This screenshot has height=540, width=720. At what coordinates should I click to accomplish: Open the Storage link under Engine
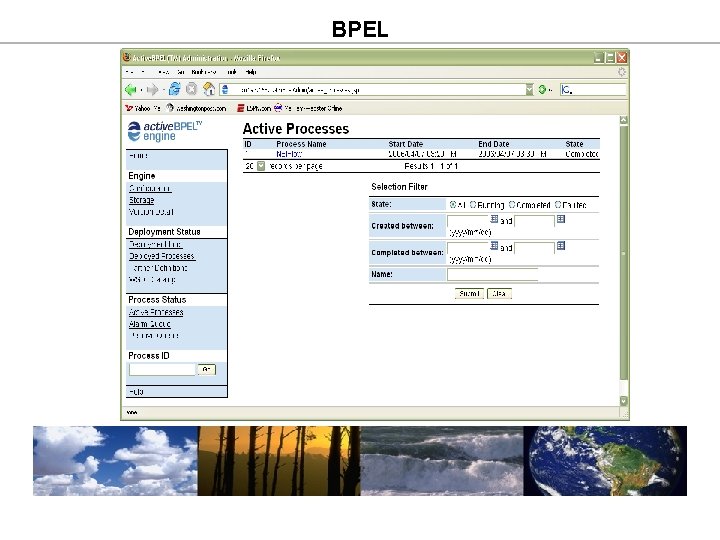coord(141,200)
